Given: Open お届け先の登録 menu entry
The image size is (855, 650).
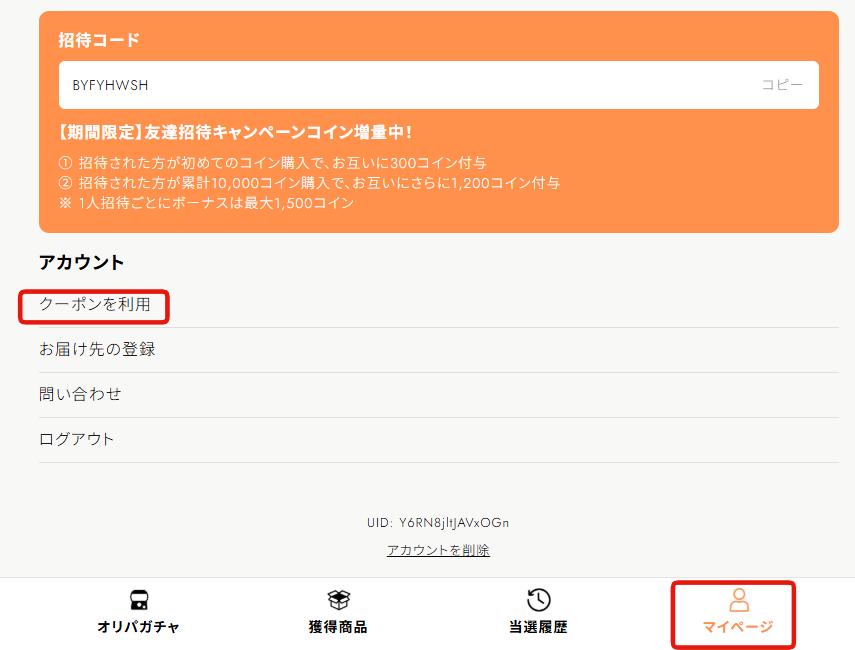Looking at the screenshot, I should pos(438,350).
